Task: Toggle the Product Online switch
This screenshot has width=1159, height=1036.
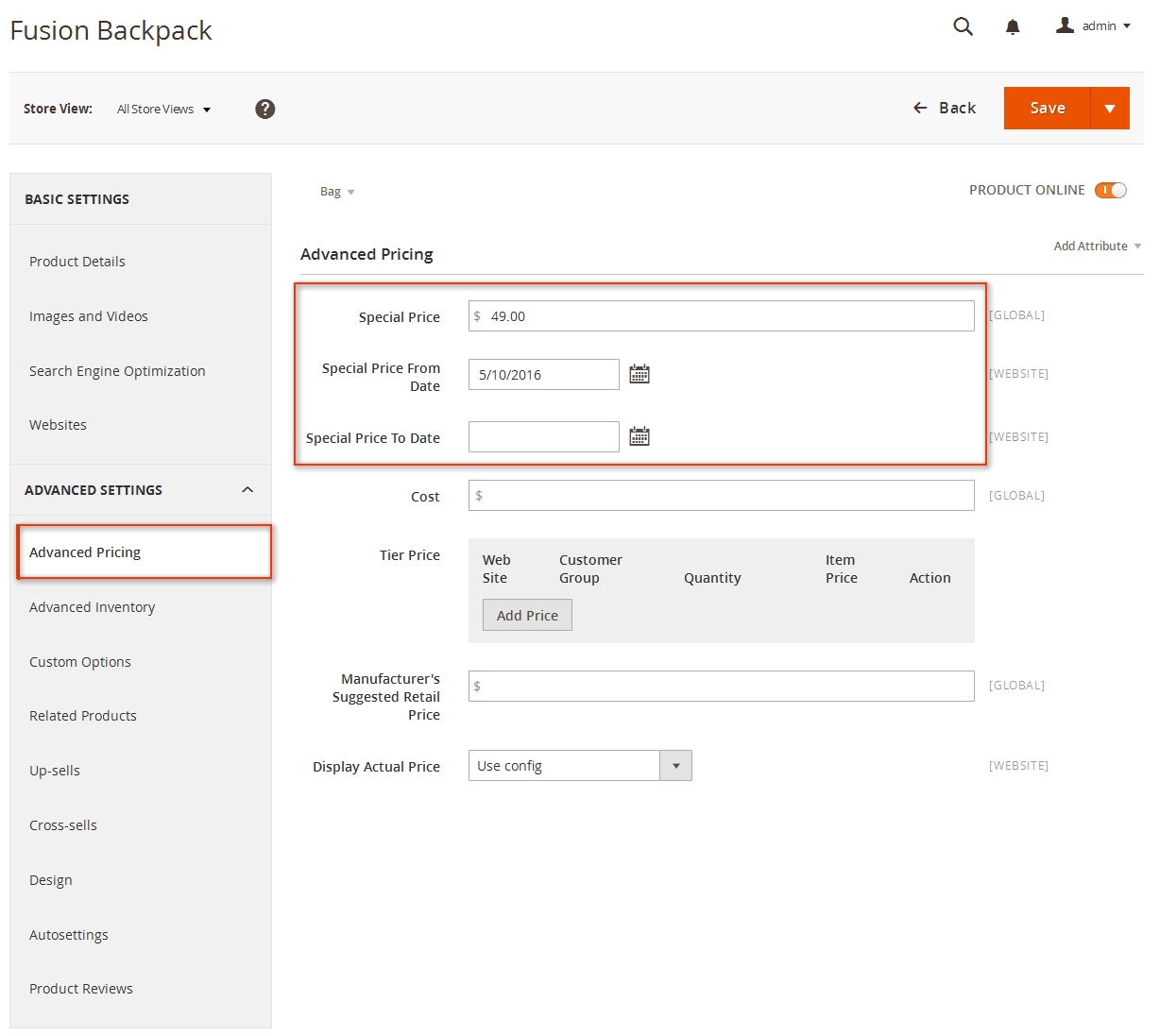Action: coord(1111,190)
